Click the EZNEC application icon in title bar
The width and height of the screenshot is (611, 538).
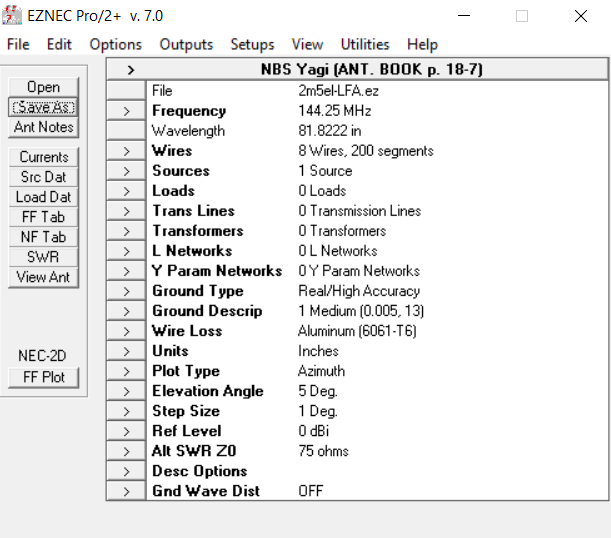pos(14,16)
